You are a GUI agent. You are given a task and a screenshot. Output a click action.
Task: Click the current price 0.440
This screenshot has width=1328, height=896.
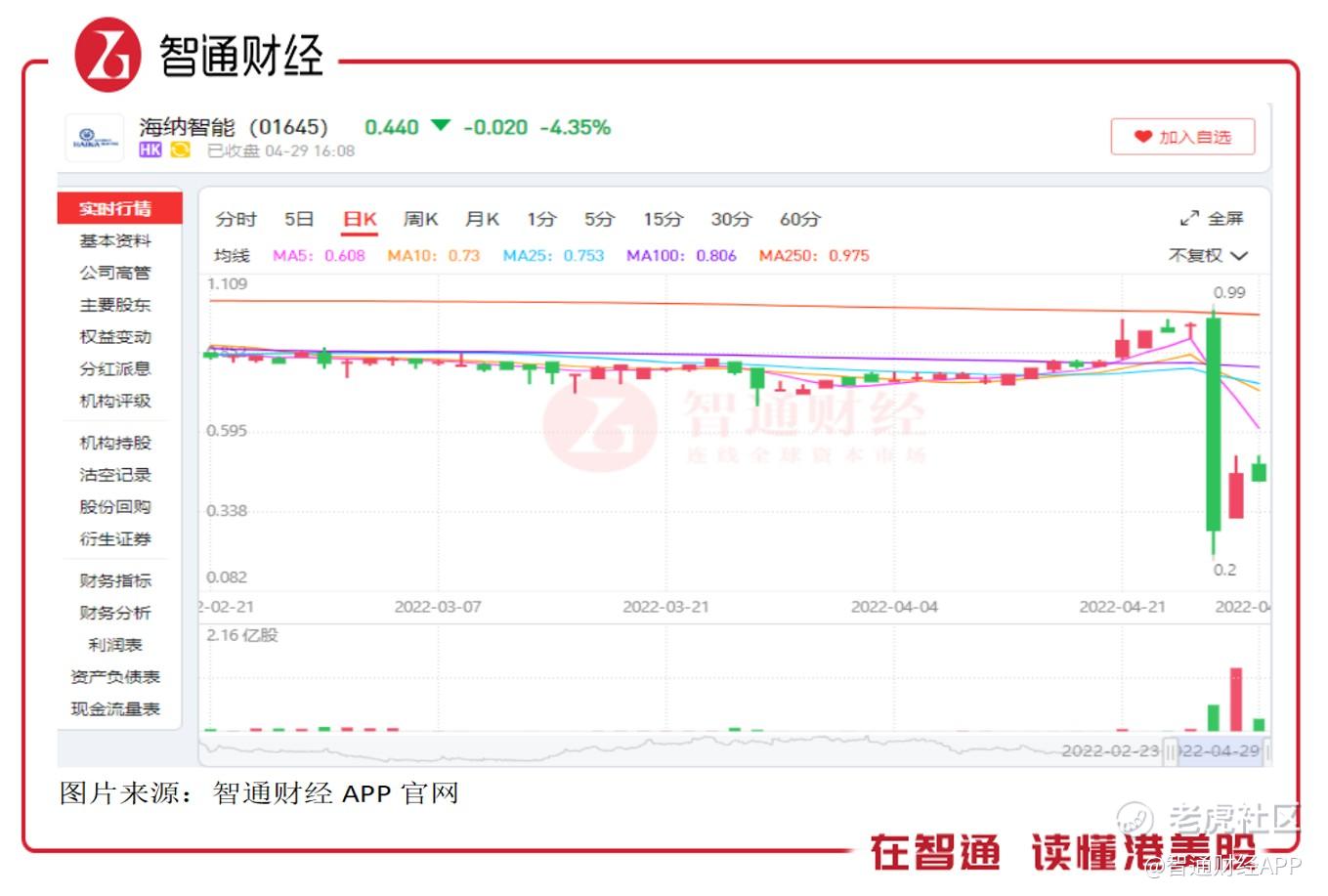click(391, 127)
